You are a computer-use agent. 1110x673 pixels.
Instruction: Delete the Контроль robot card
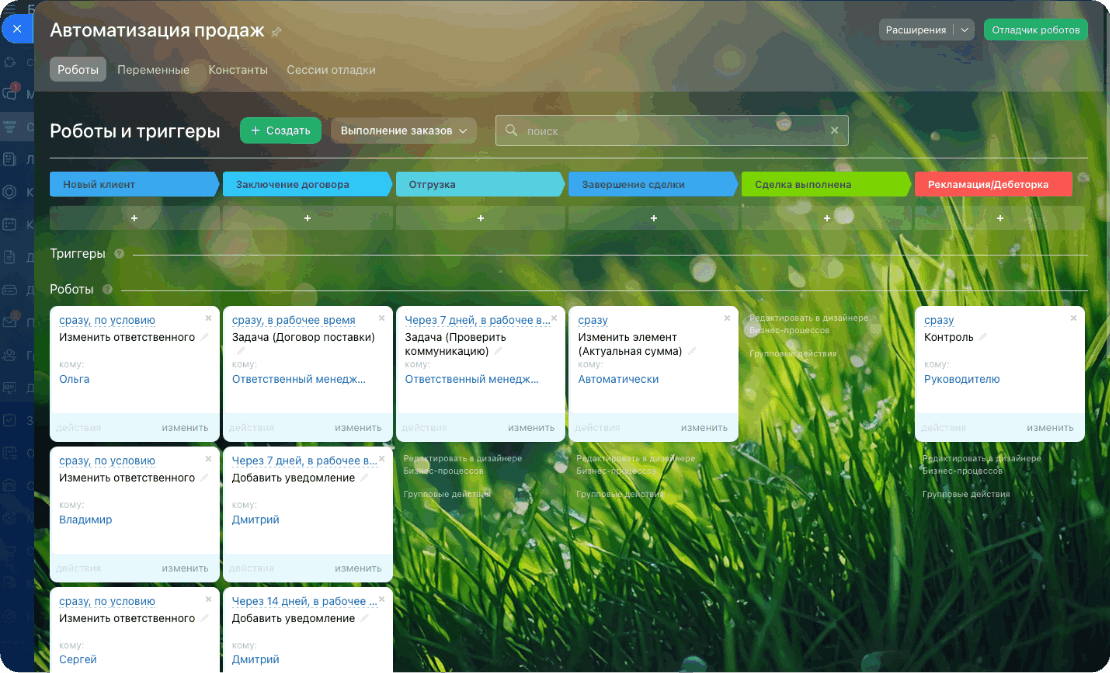pyautogui.click(x=1073, y=318)
